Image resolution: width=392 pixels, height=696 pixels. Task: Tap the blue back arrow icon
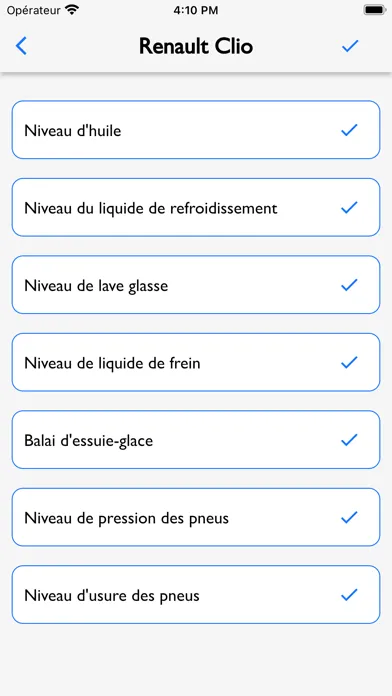pyautogui.click(x=21, y=46)
